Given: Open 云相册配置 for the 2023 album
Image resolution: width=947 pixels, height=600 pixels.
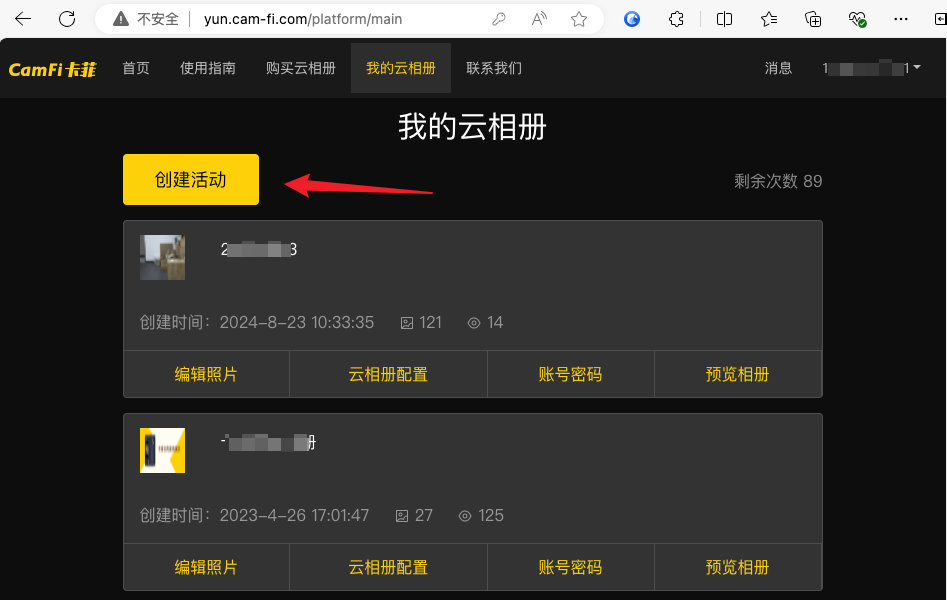Looking at the screenshot, I should [388, 567].
